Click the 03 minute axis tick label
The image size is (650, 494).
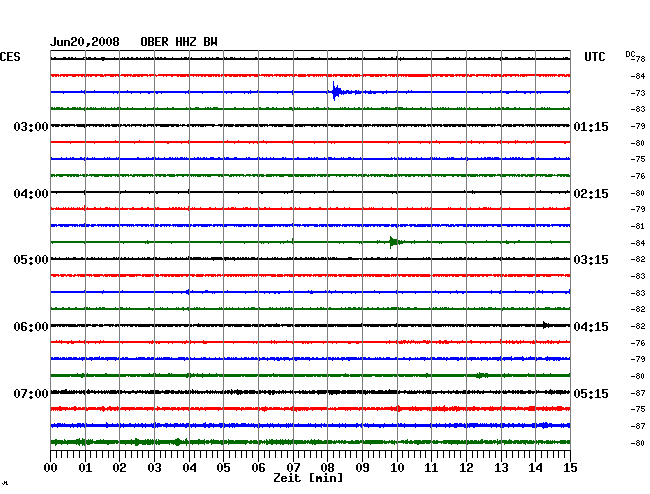[154, 467]
